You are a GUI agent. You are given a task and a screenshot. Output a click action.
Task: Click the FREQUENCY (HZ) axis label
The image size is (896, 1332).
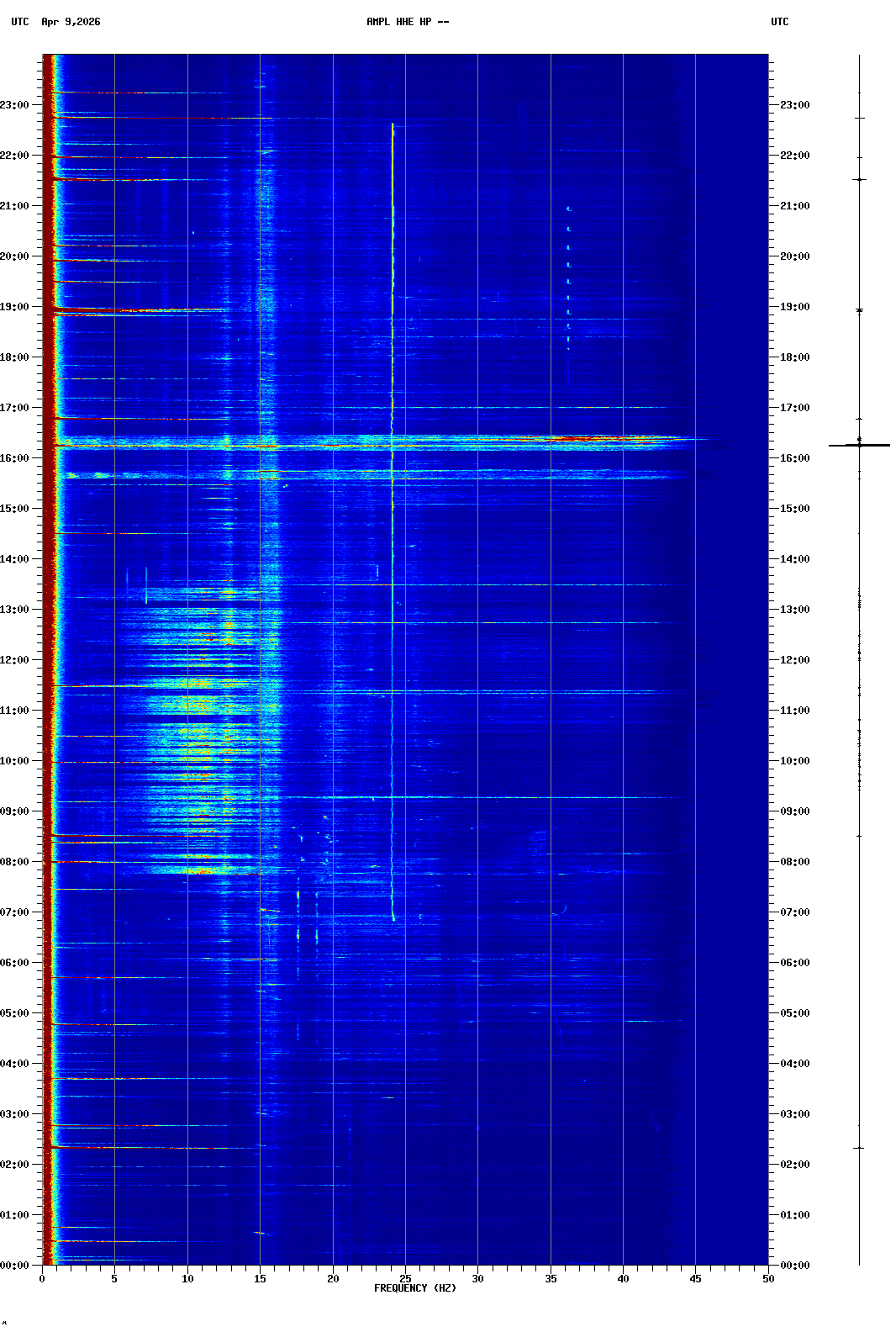coord(414,1288)
